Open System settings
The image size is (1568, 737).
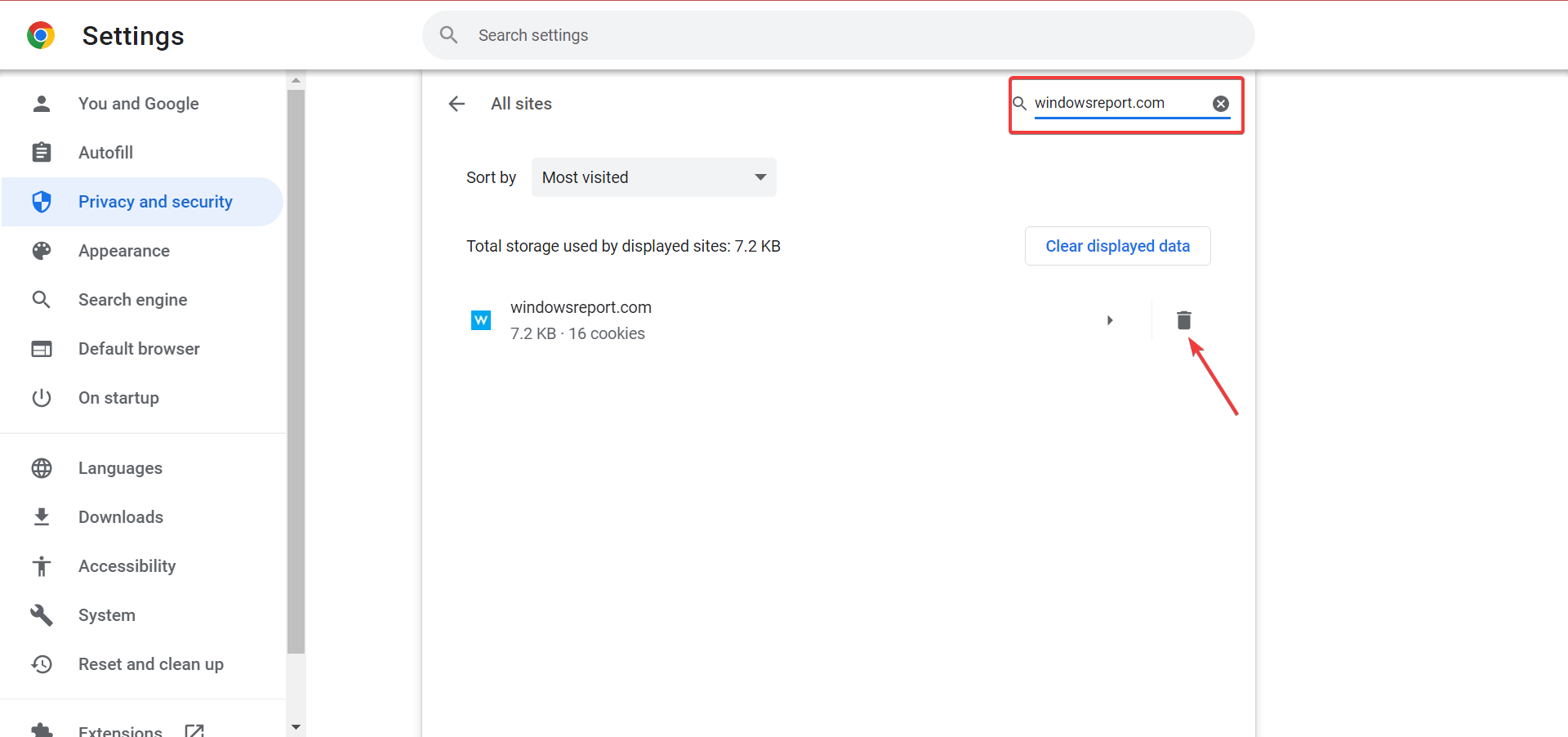[142, 615]
